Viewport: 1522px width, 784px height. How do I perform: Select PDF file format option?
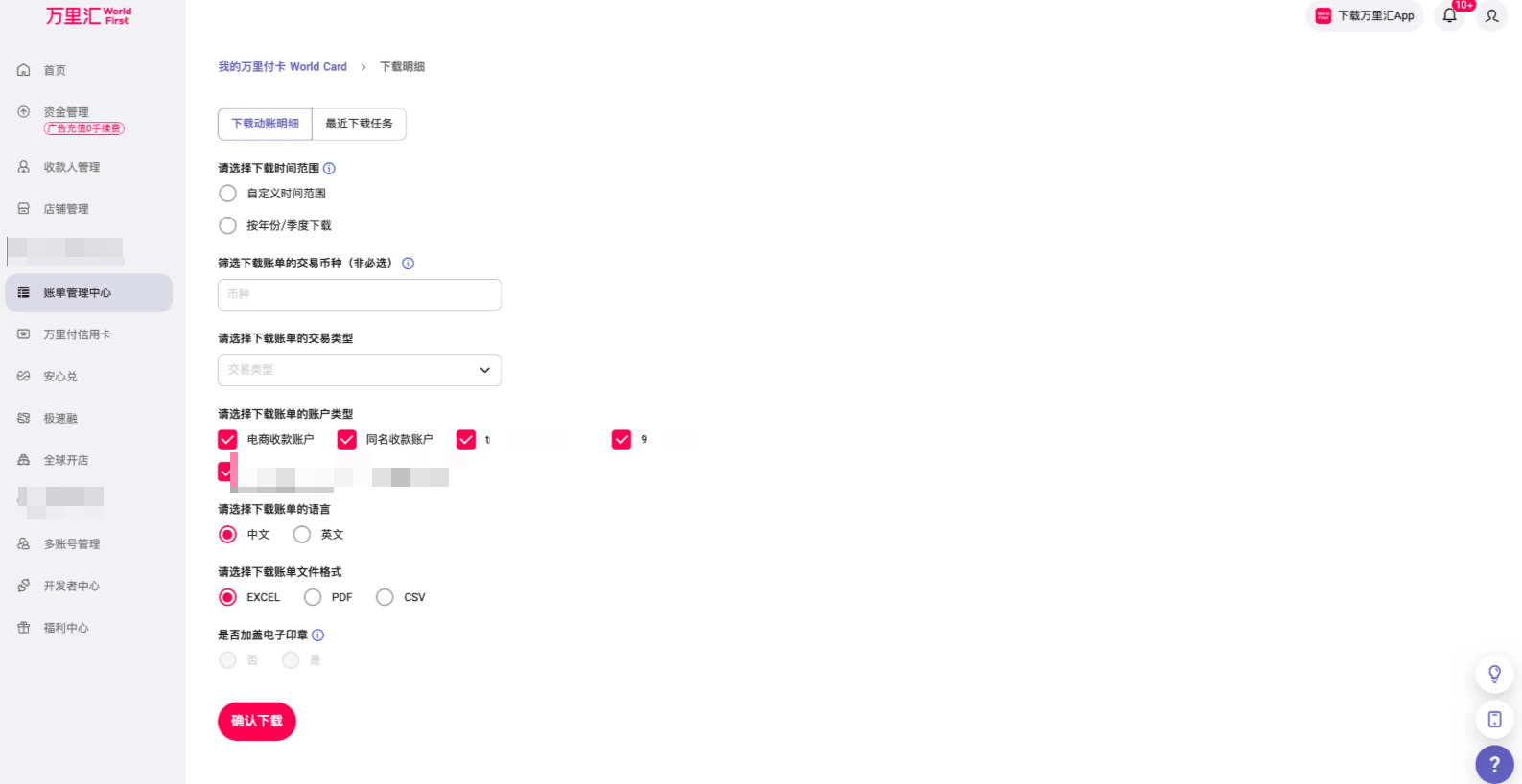tap(313, 598)
